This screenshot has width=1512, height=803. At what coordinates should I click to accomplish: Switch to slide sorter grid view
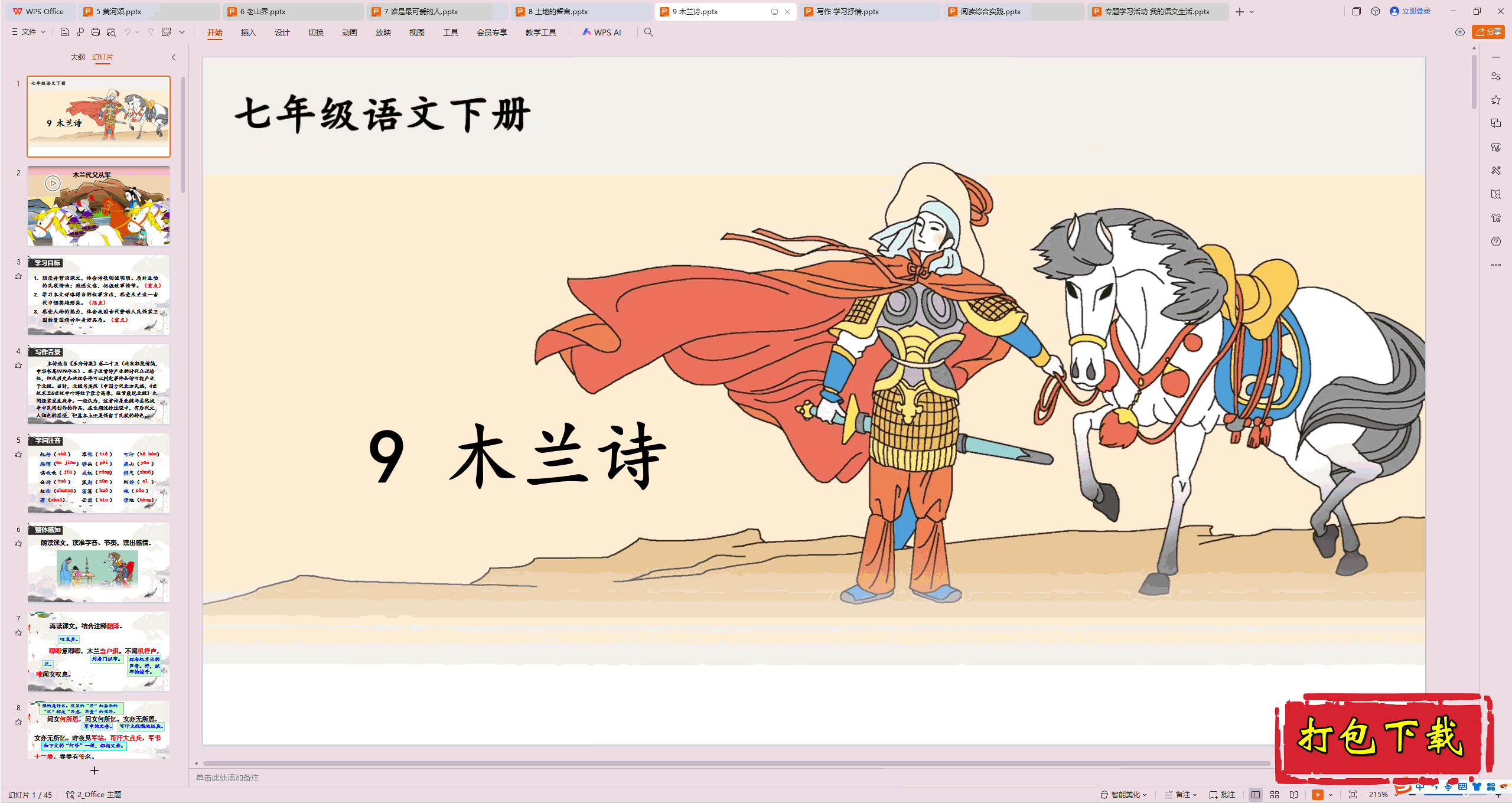click(x=1275, y=795)
